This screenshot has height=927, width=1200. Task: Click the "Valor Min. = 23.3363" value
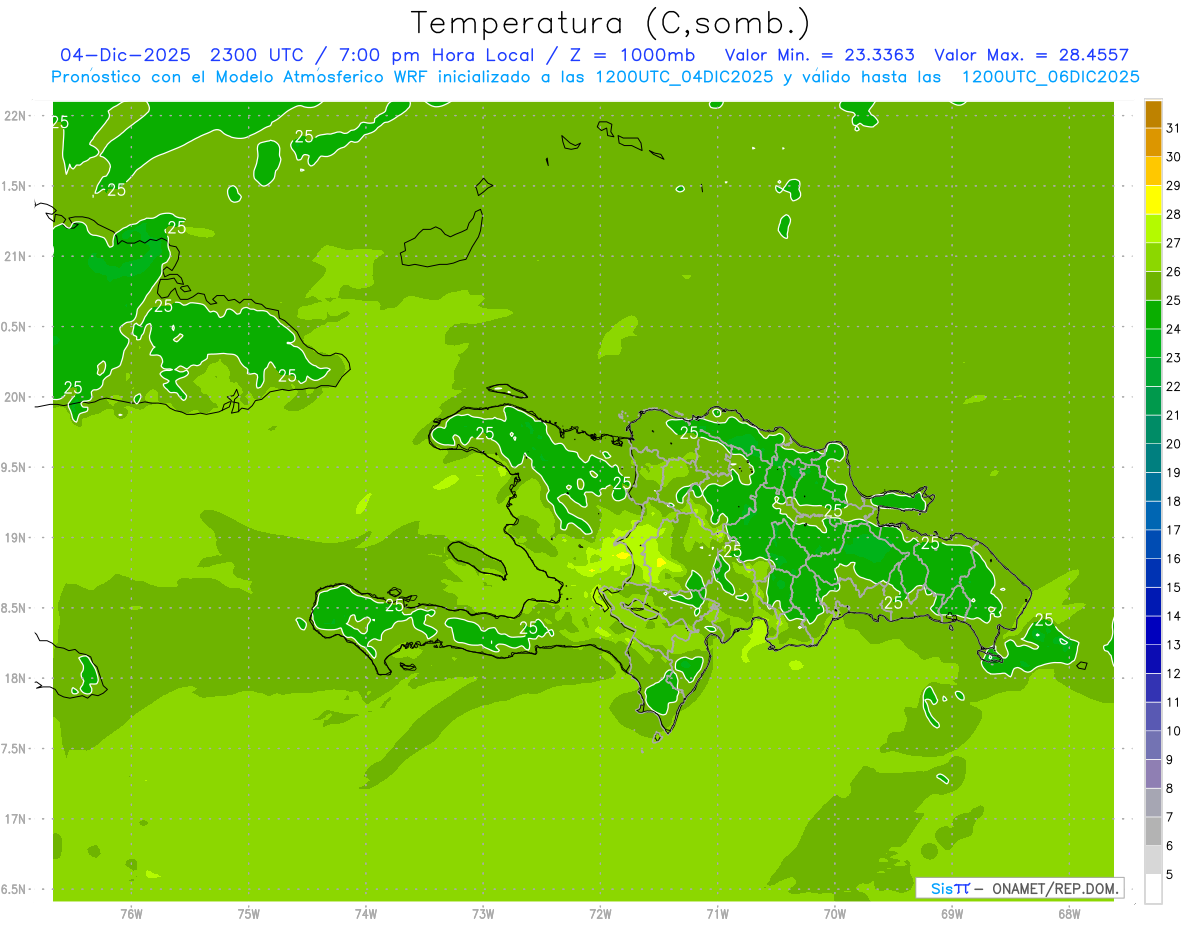(819, 55)
